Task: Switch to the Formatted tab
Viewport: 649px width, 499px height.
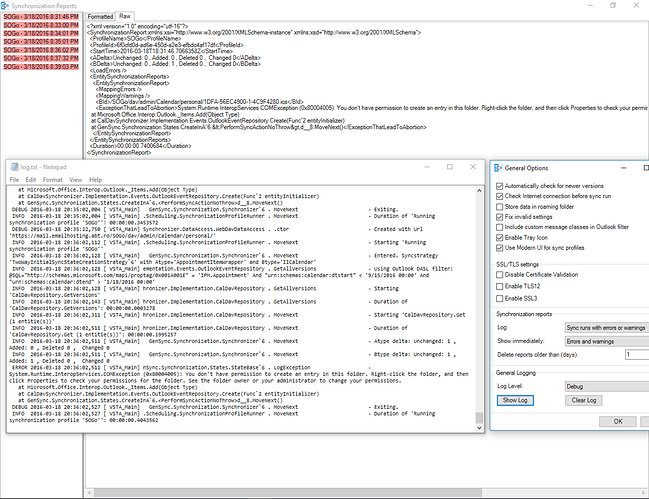Action: tap(100, 17)
